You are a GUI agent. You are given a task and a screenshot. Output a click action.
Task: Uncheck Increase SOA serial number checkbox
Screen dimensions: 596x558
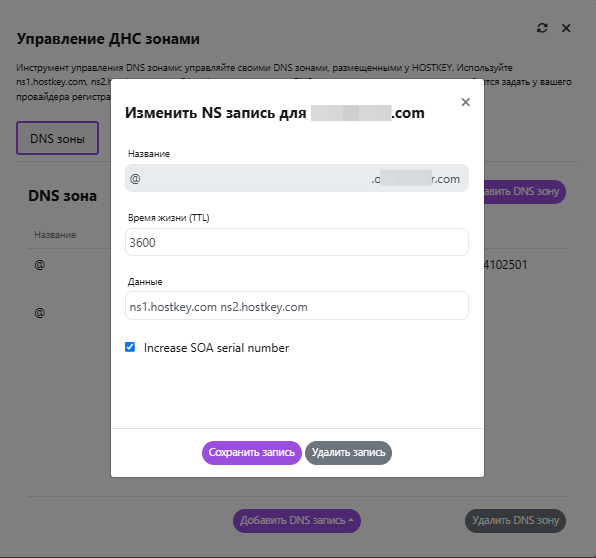pos(130,347)
